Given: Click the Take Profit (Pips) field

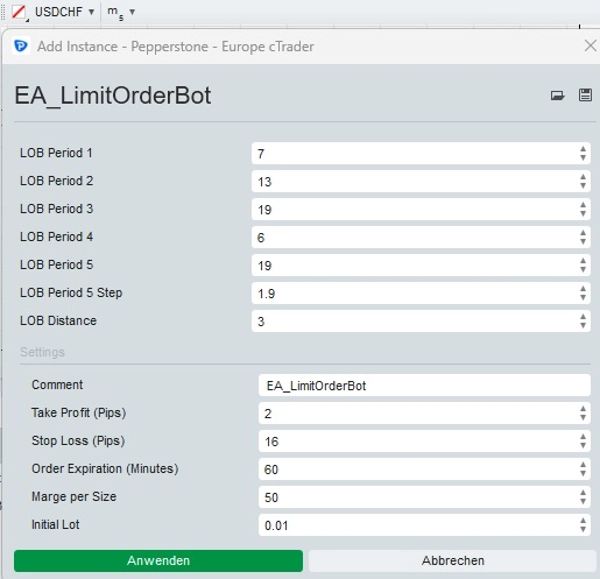Looking at the screenshot, I should (x=424, y=413).
